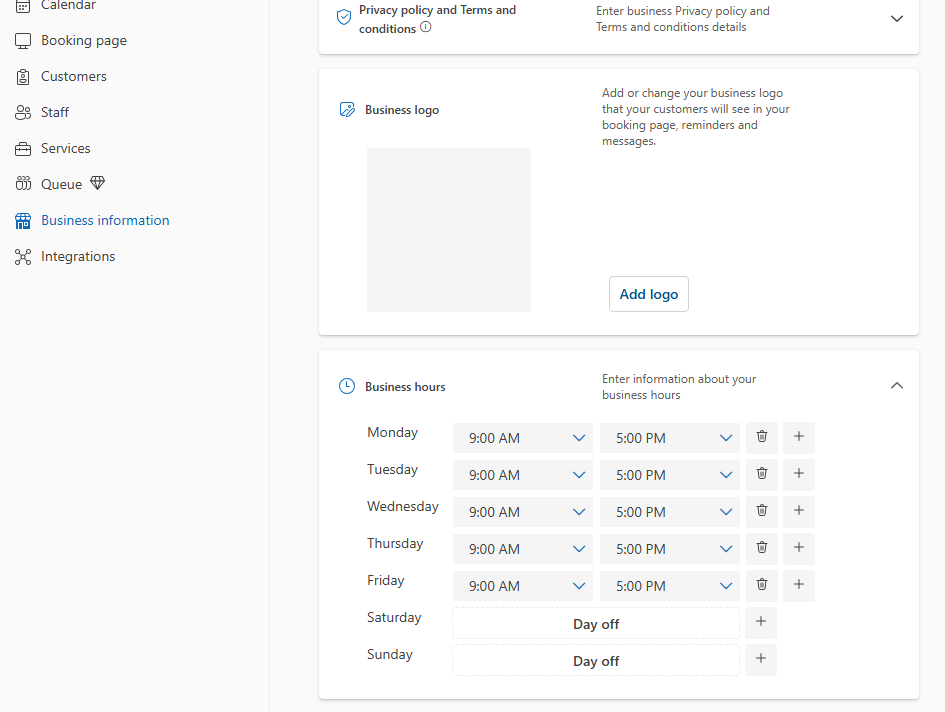Viewport: 945px width, 712px height.
Task: Click the Customers badge icon
Action: [23, 77]
